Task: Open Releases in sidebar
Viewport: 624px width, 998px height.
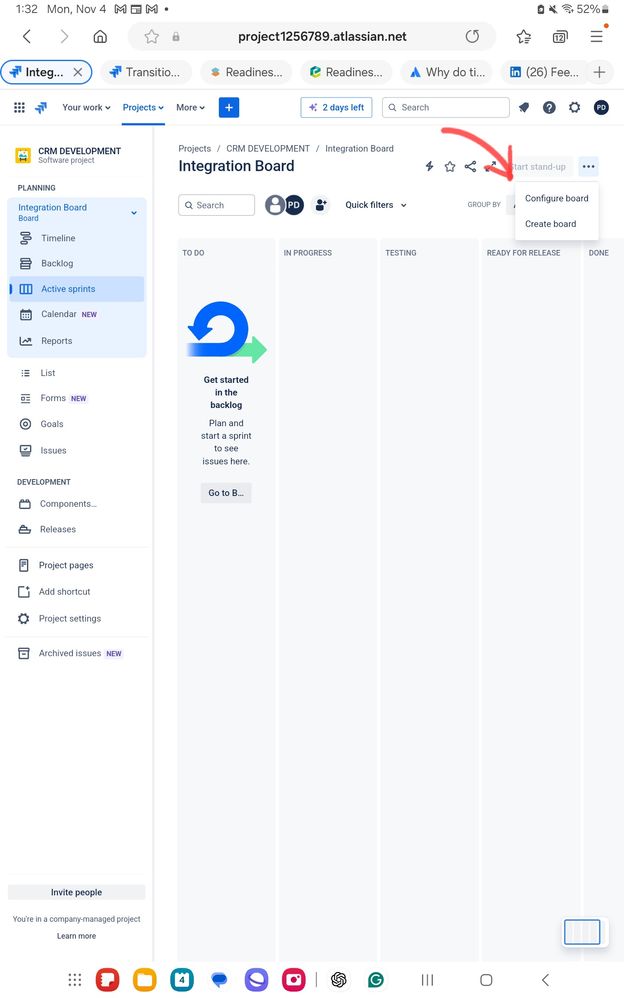Action: 76,530
